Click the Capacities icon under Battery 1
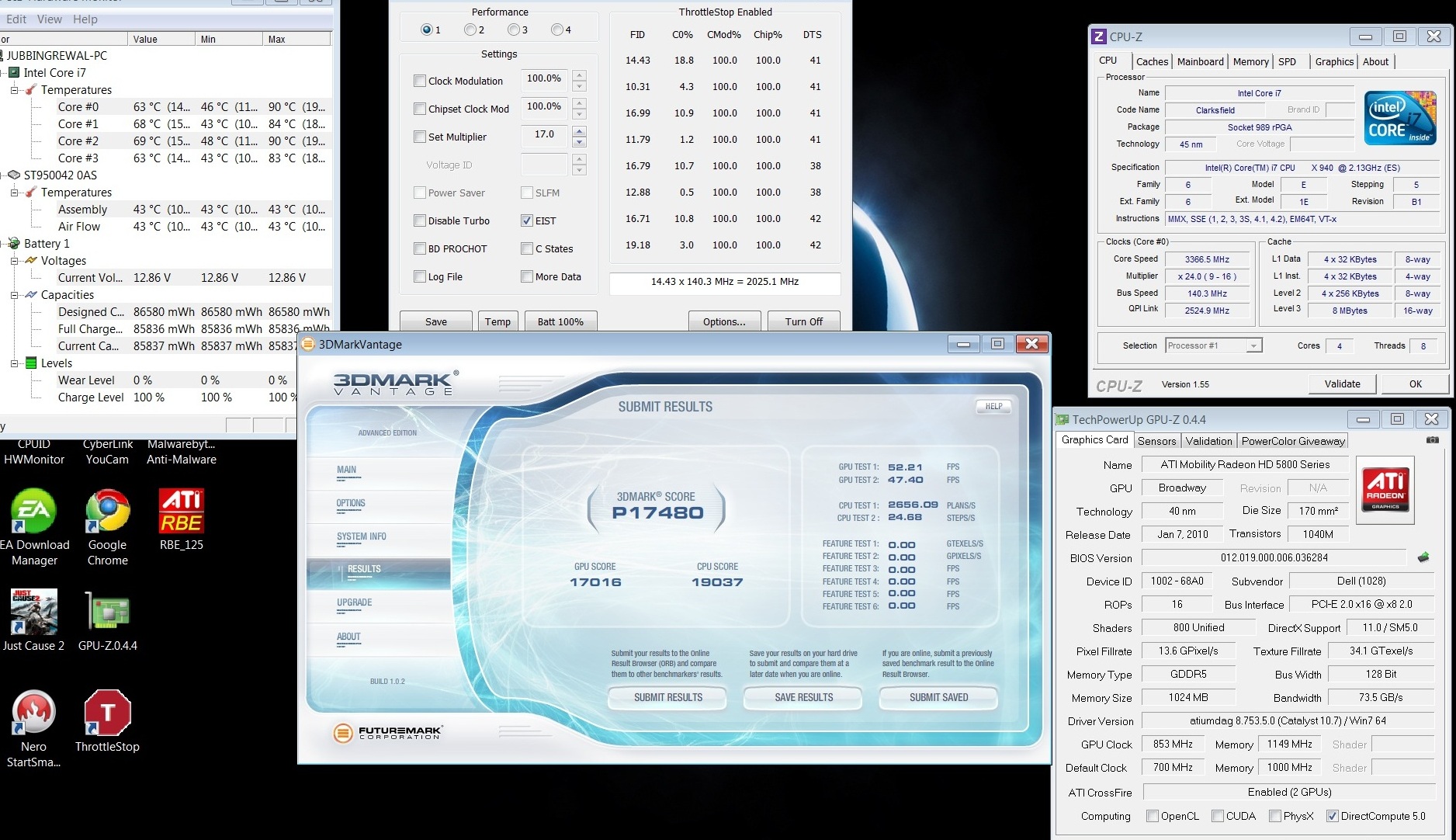Screen dimensions: 1456x840 tap(31, 294)
